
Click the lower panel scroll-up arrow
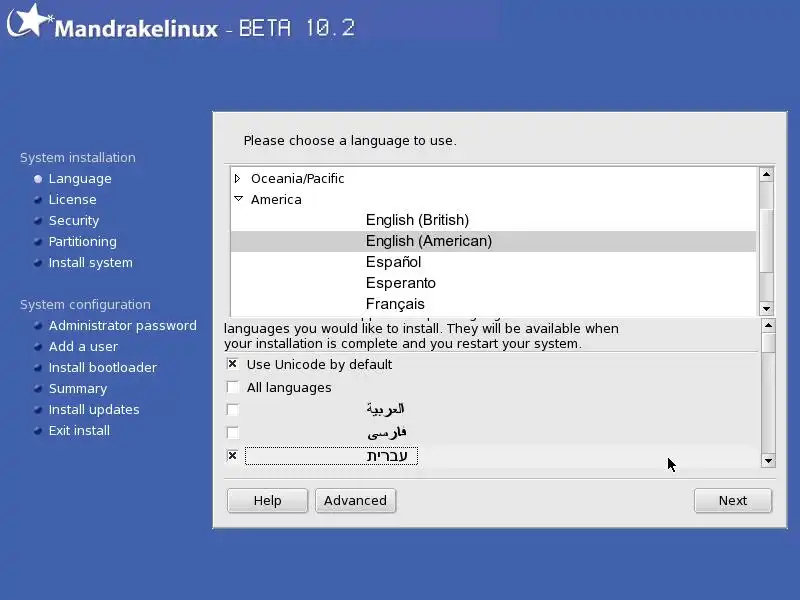pos(768,326)
